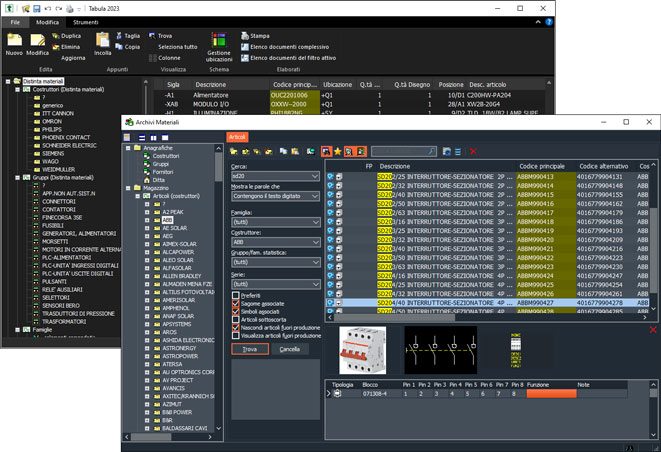The height and width of the screenshot is (452, 661).
Task: Click the paste clipboard icon in Articoli toolbar
Action: (x=295, y=151)
